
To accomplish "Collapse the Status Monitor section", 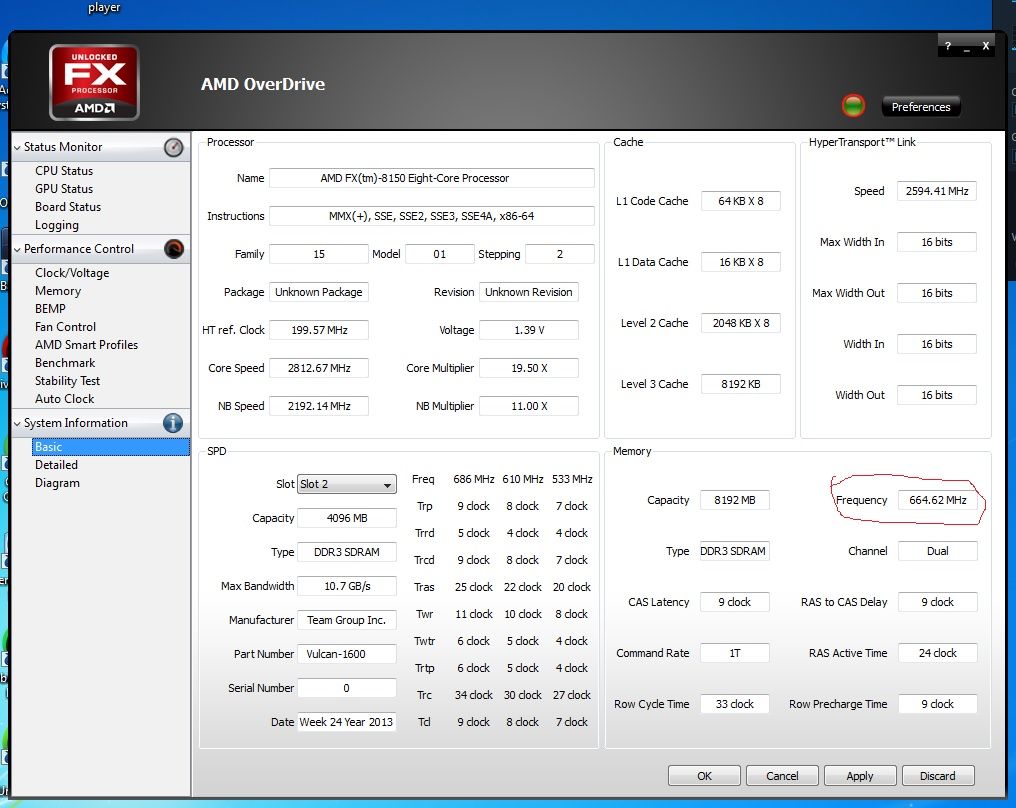I will coord(17,148).
